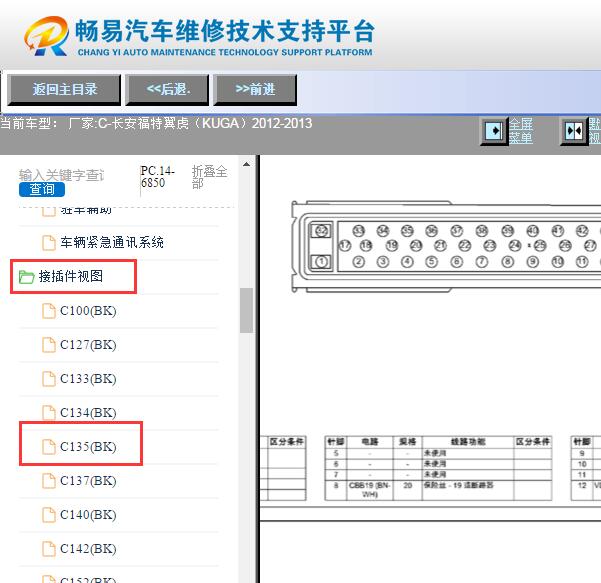Click the 返回主目录 button
Viewport: 601px width, 583px height.
click(x=64, y=90)
